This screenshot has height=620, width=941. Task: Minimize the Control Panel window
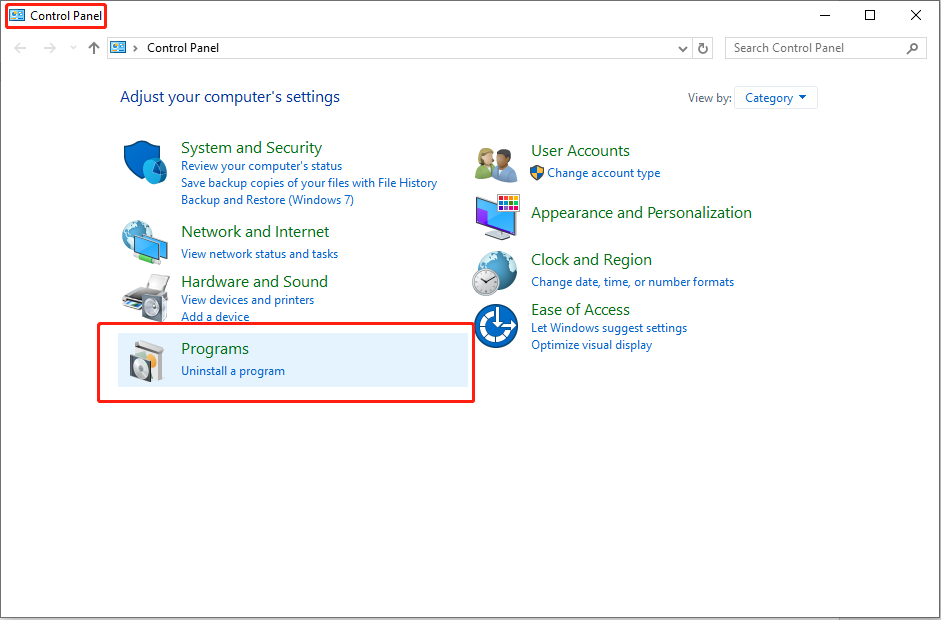pos(825,16)
